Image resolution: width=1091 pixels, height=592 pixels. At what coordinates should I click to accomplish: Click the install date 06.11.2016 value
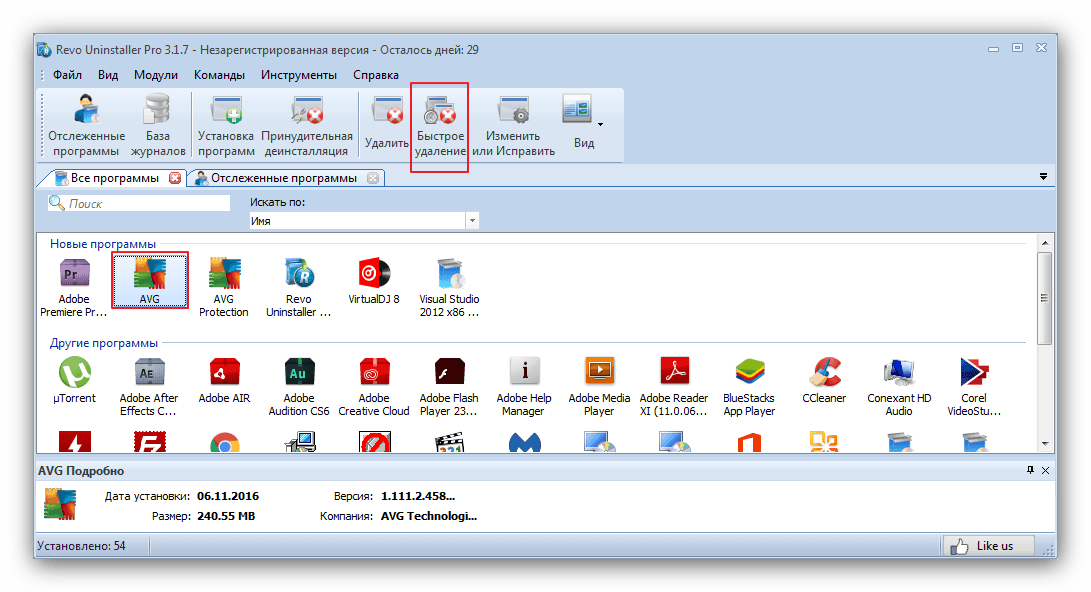(228, 496)
